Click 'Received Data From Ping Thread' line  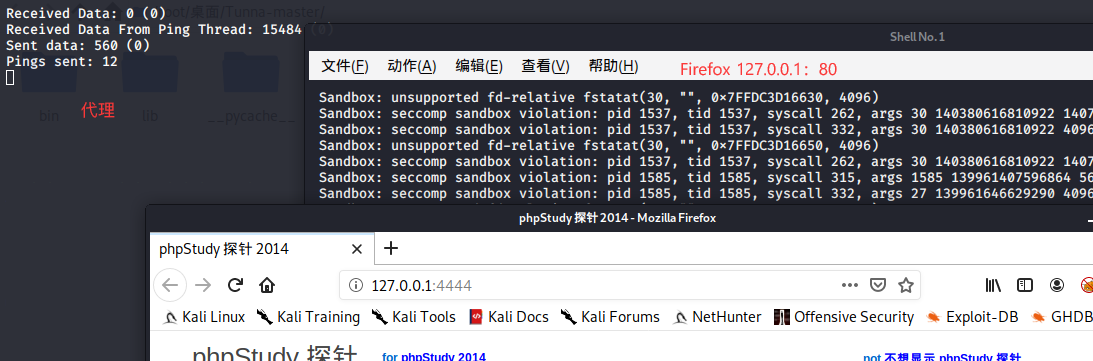(170, 29)
